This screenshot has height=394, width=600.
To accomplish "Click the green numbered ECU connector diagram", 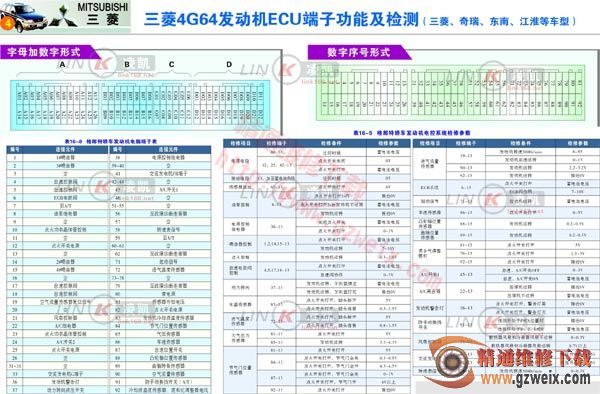I will (451, 91).
